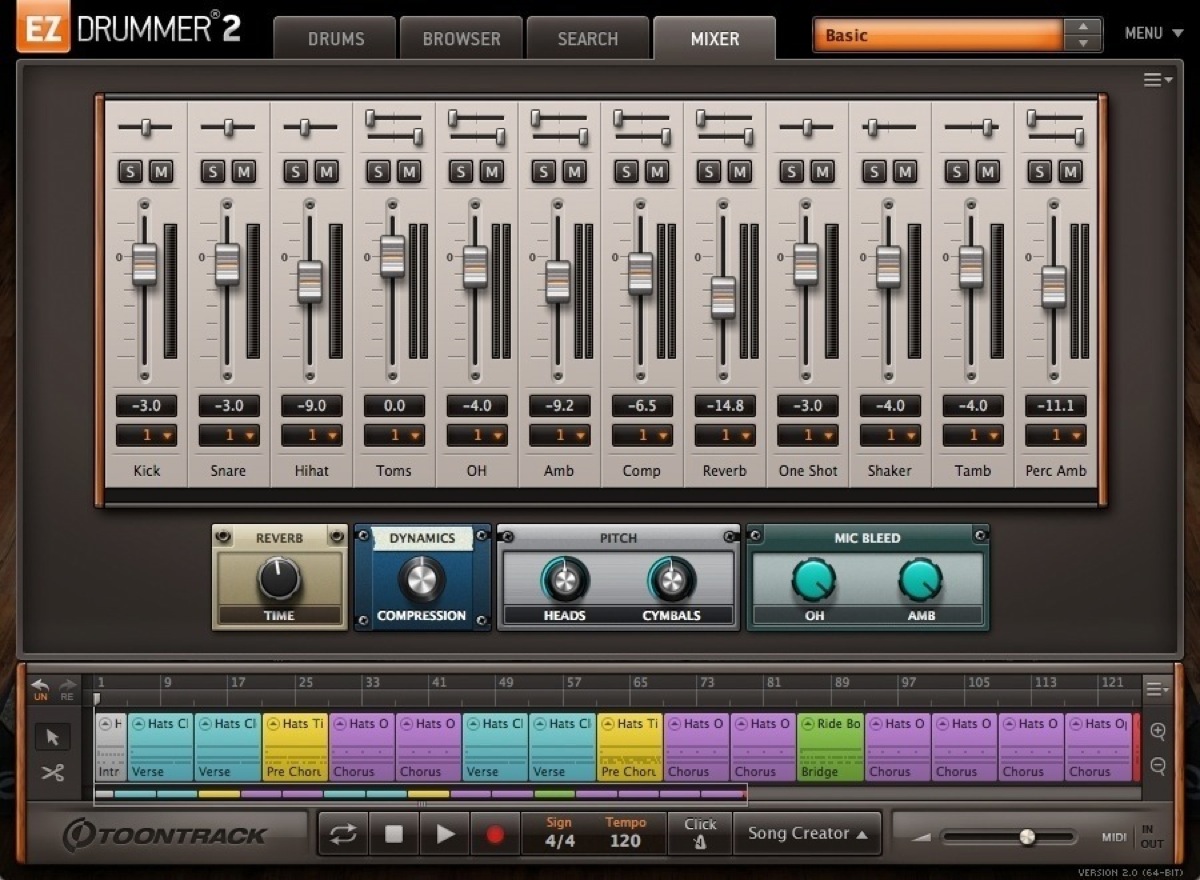Start recording with the red record button
Image resolution: width=1200 pixels, height=880 pixels.
[495, 834]
